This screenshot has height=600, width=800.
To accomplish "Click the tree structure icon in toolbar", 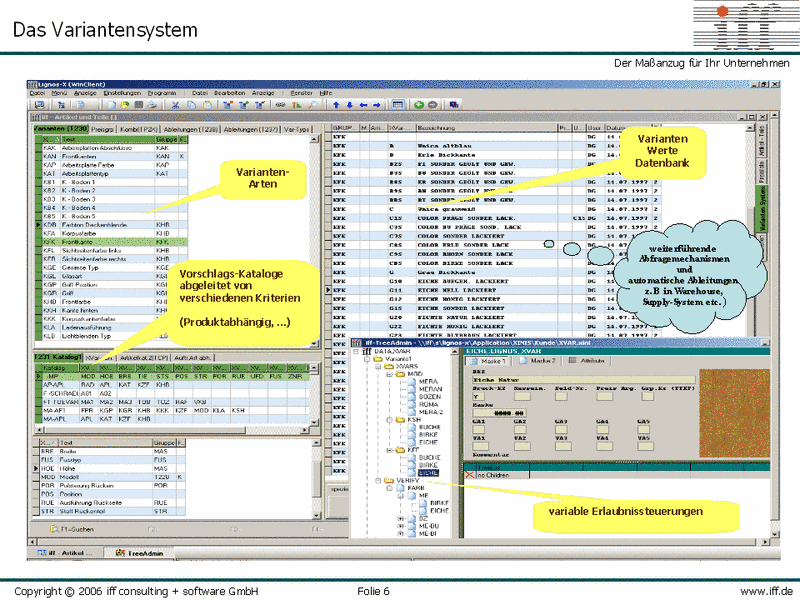I will click(61, 105).
